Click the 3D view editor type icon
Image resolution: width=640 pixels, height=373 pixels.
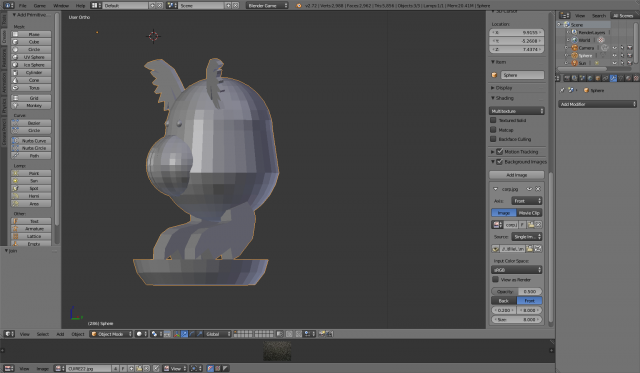(x=9, y=334)
